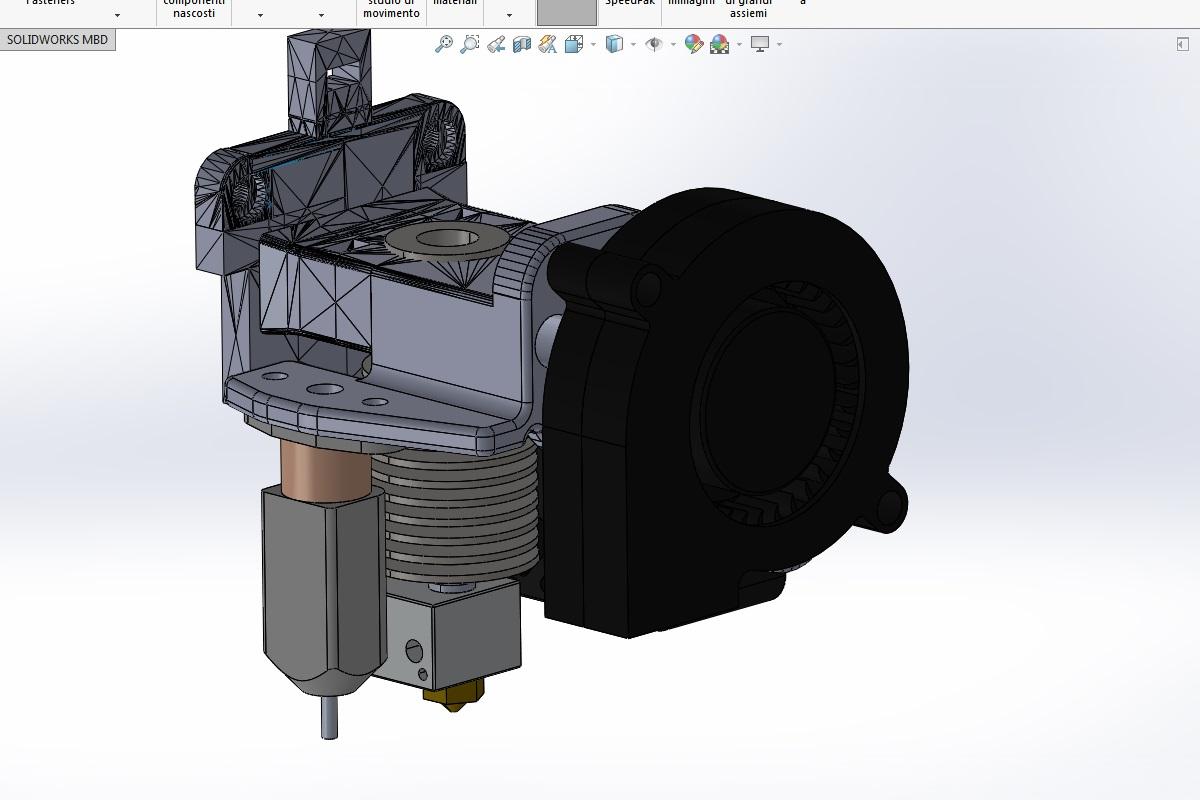Activate the Section View tool
This screenshot has height=800, width=1200.
point(521,44)
